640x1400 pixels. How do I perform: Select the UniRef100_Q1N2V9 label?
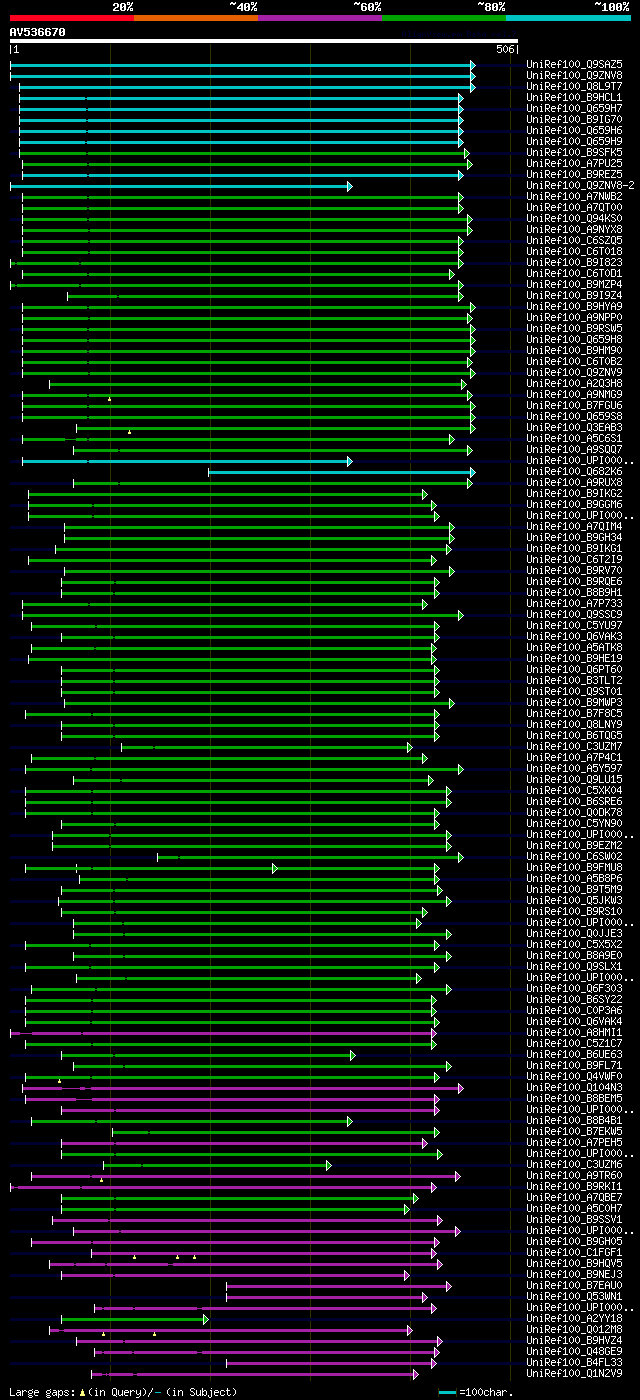[x=576, y=1373]
